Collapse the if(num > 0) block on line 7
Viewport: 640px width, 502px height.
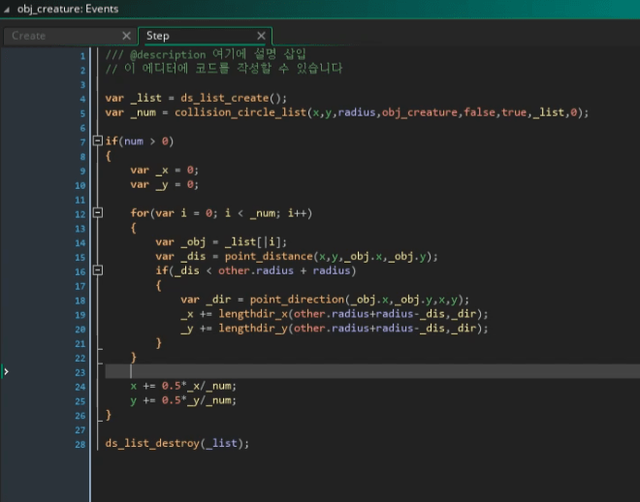tap(97, 141)
